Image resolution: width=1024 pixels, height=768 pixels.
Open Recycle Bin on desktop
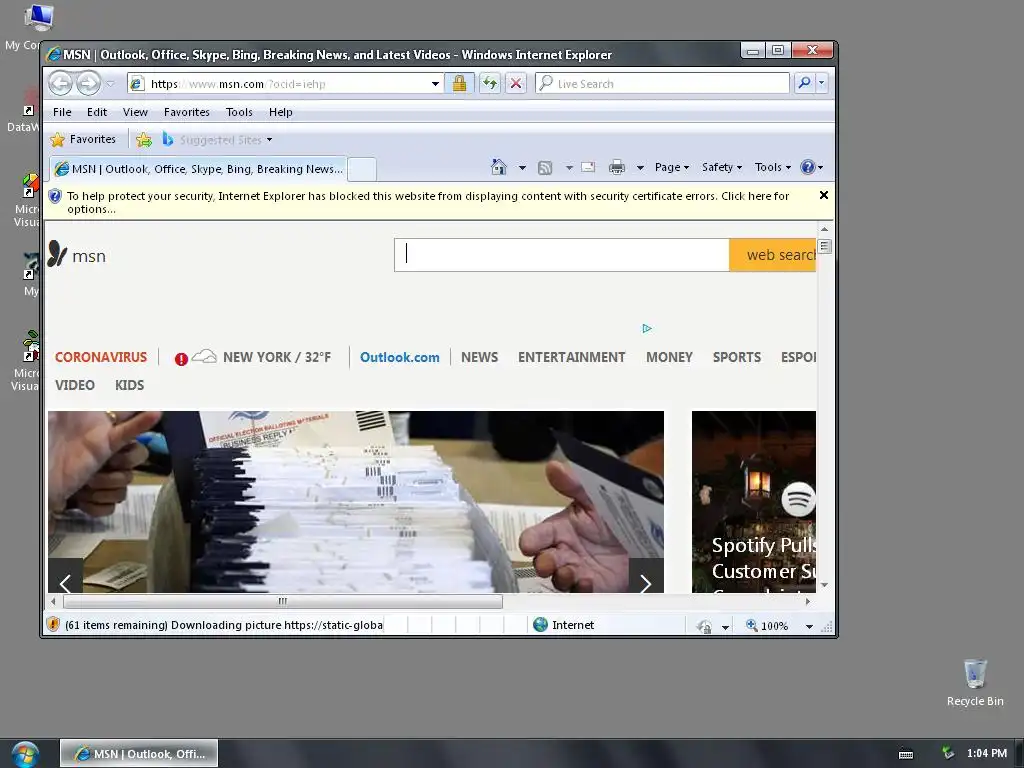point(975,682)
